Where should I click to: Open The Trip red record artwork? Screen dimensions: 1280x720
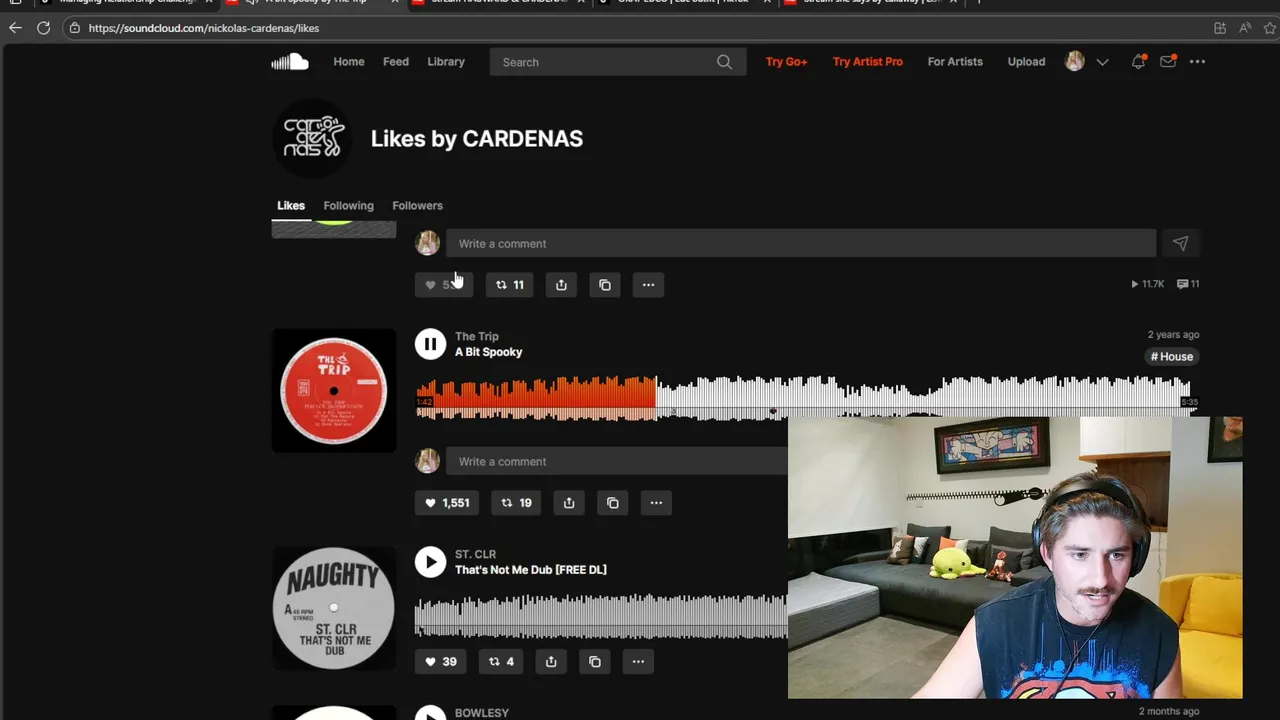point(334,390)
